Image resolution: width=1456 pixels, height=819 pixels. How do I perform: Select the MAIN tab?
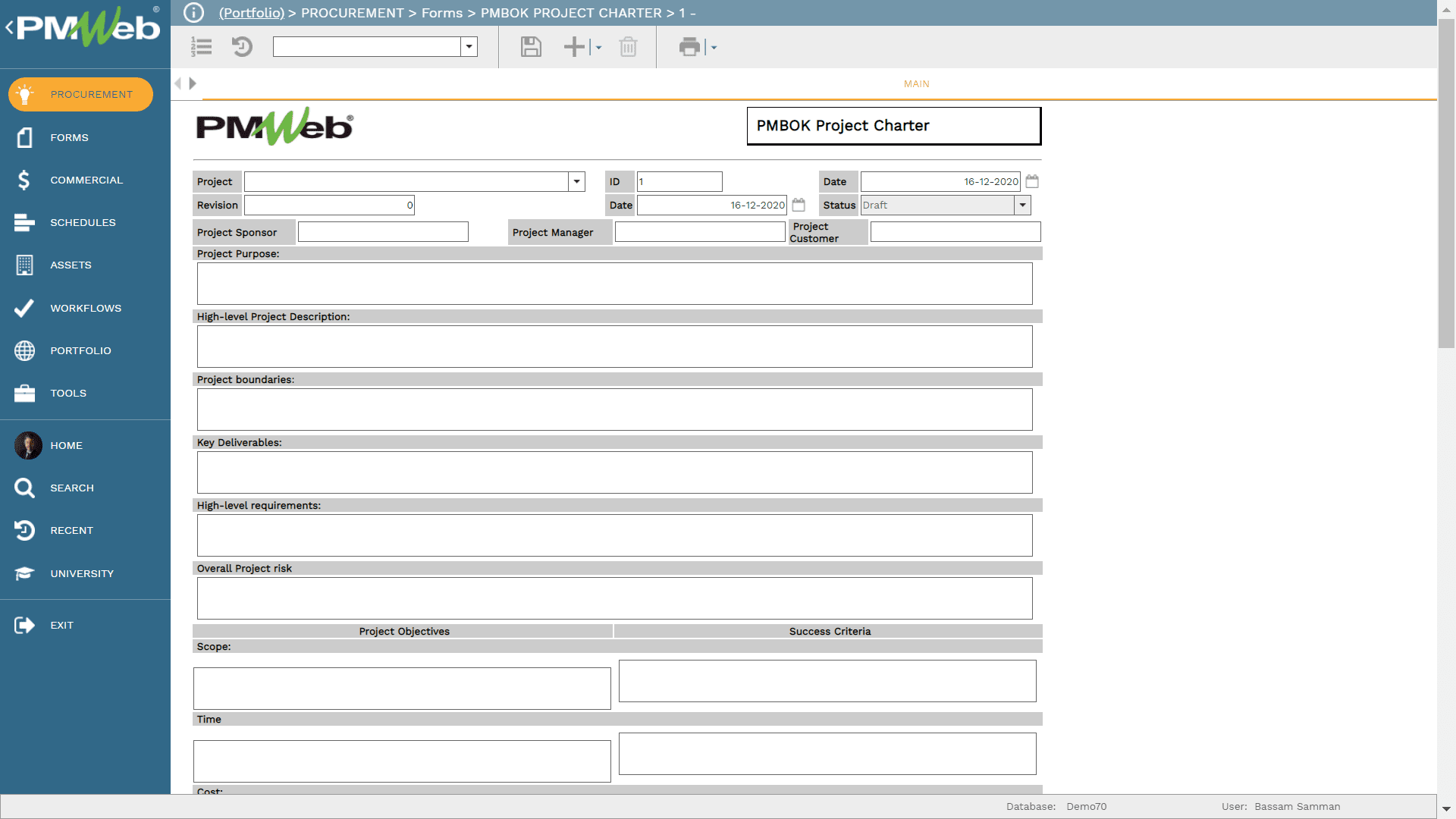pos(916,84)
